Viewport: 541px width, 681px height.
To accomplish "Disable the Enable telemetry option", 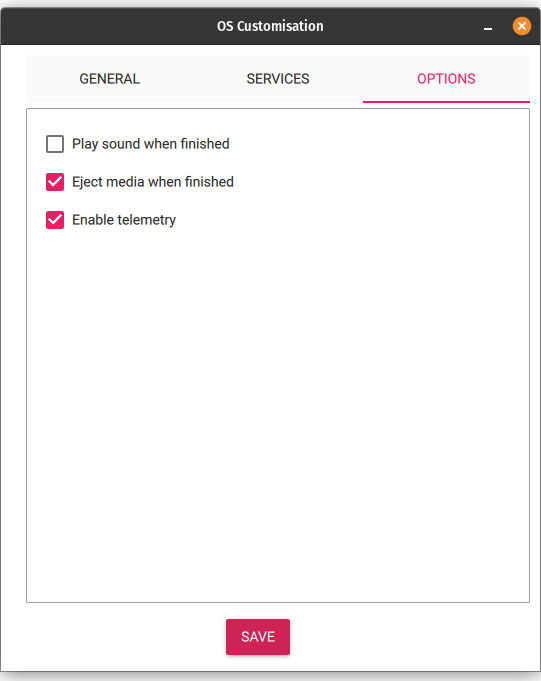I will (x=55, y=220).
